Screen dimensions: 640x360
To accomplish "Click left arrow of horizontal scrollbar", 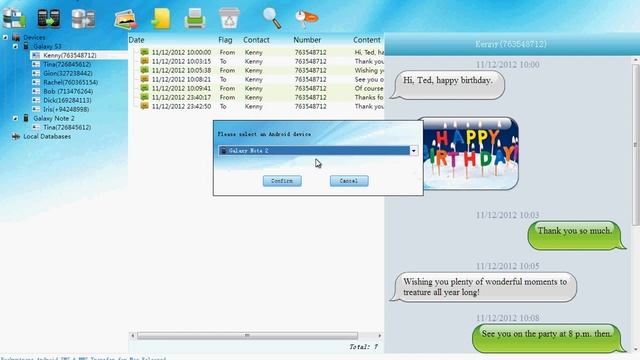I will (x=132, y=336).
